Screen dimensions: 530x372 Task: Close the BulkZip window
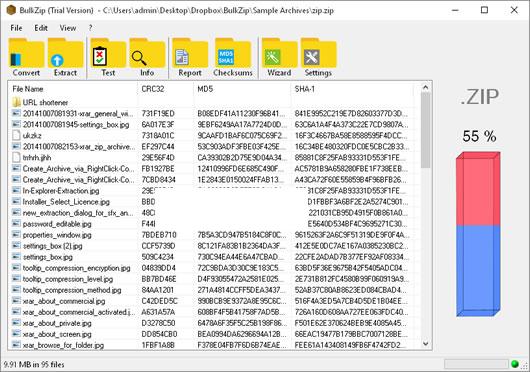pos(514,10)
